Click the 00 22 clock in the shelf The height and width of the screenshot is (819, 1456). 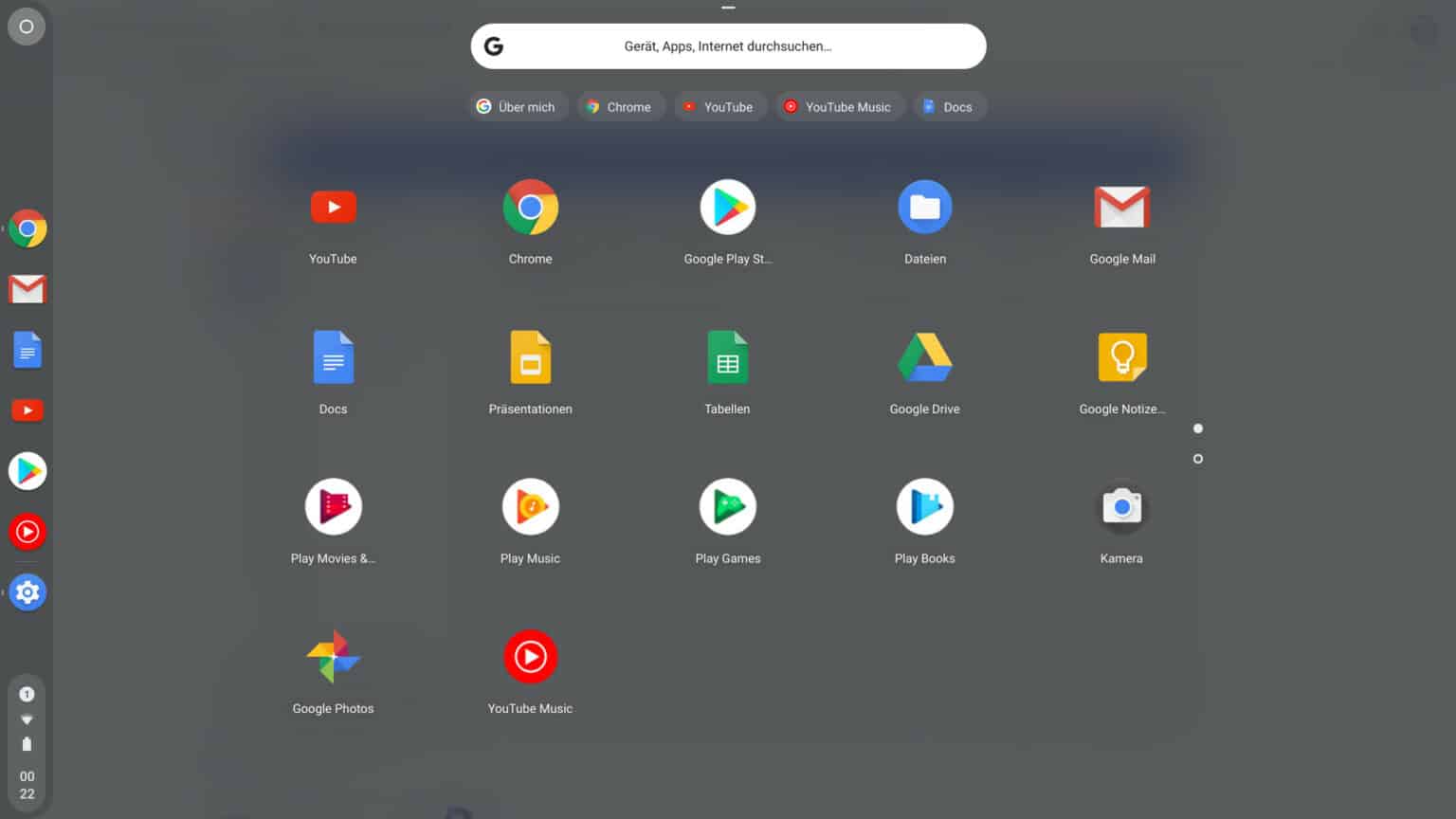point(27,785)
